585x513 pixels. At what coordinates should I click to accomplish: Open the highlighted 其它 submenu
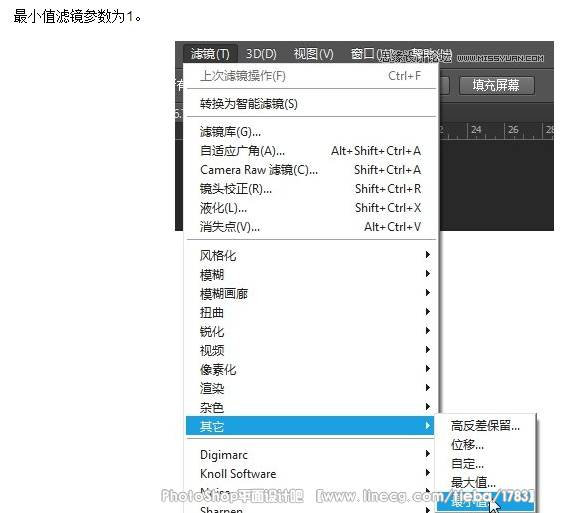(310, 426)
